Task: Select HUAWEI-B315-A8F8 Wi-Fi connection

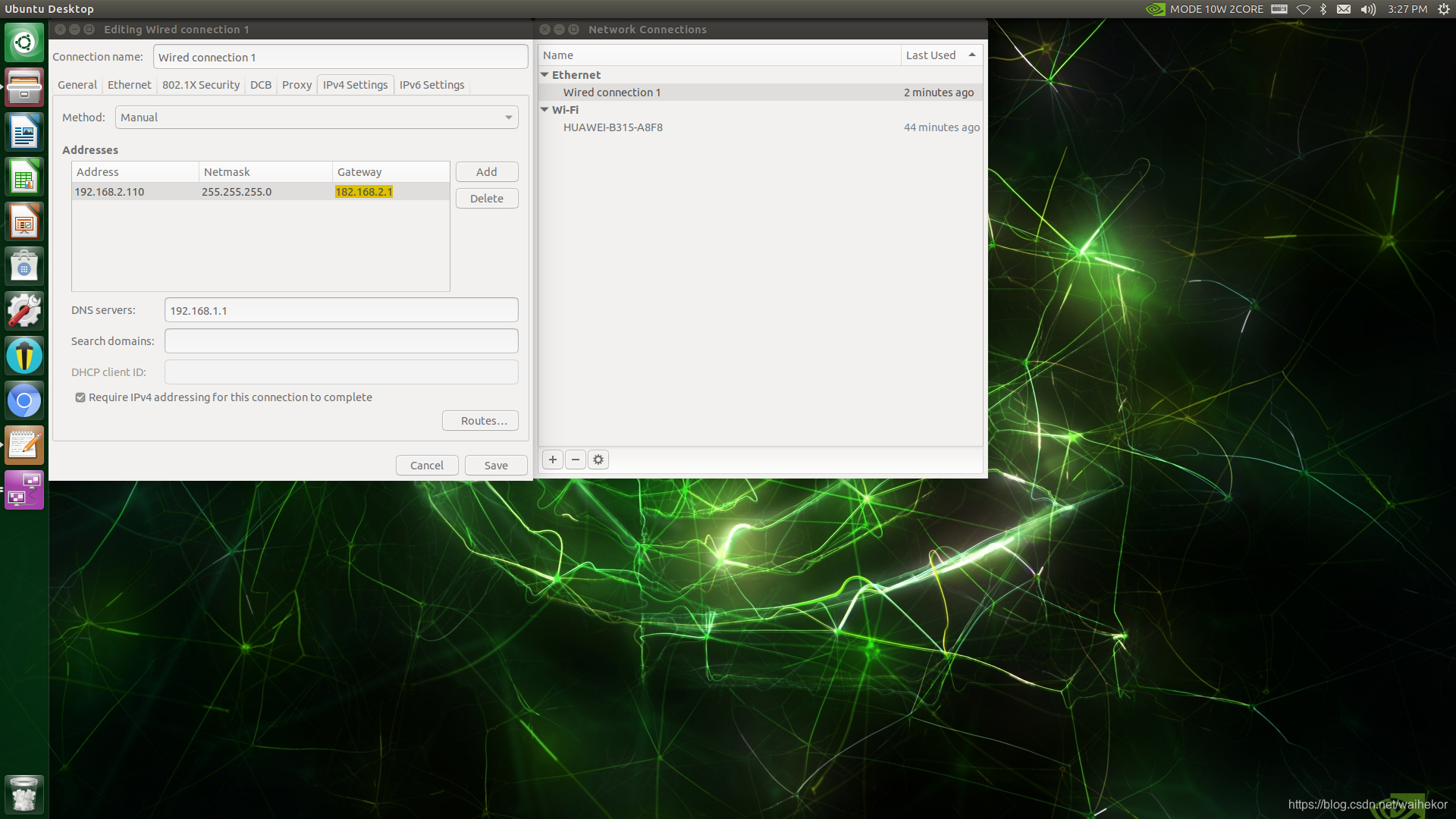Action: [x=761, y=127]
